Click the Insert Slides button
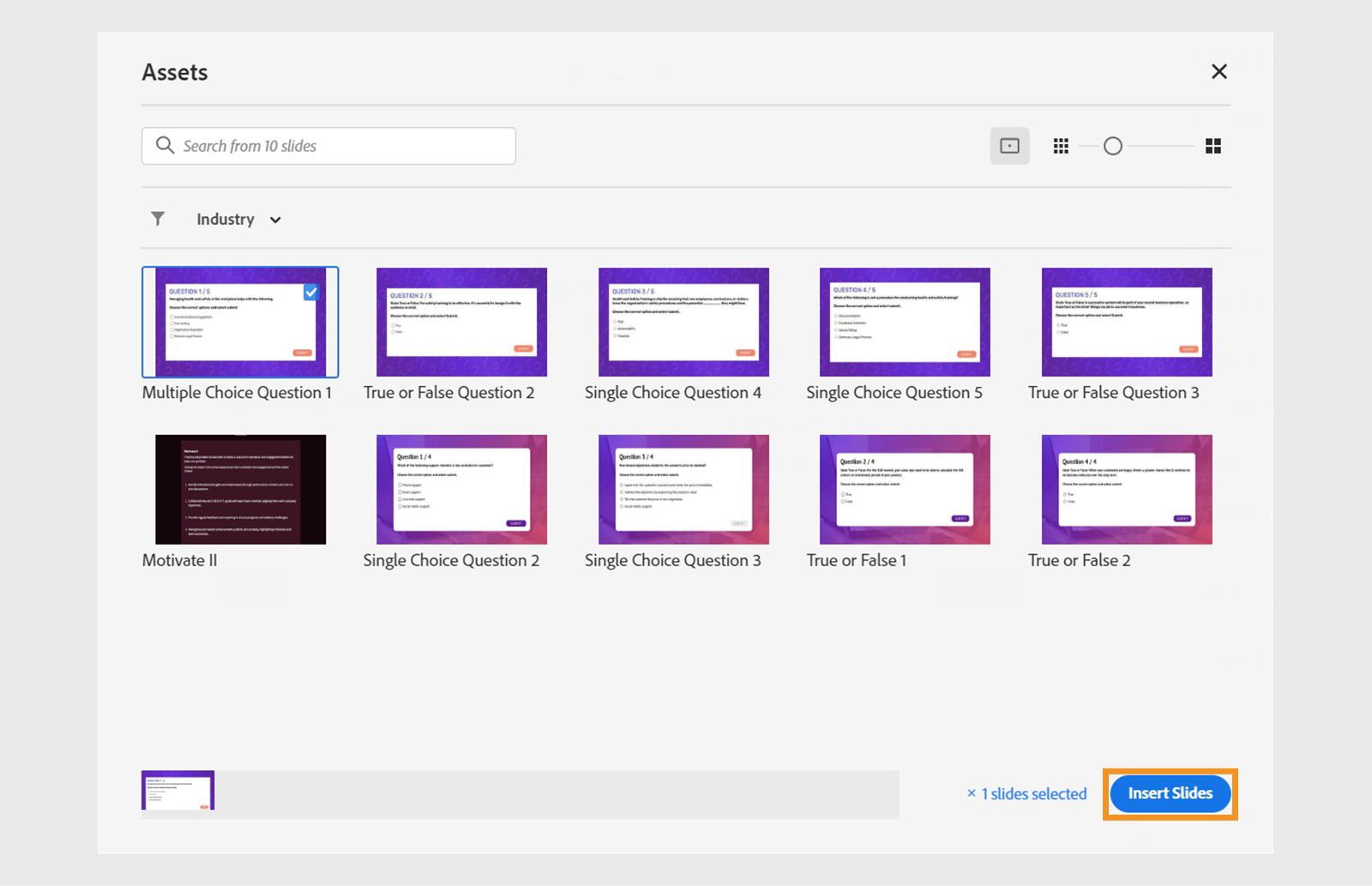The width and height of the screenshot is (1372, 886). (x=1169, y=793)
